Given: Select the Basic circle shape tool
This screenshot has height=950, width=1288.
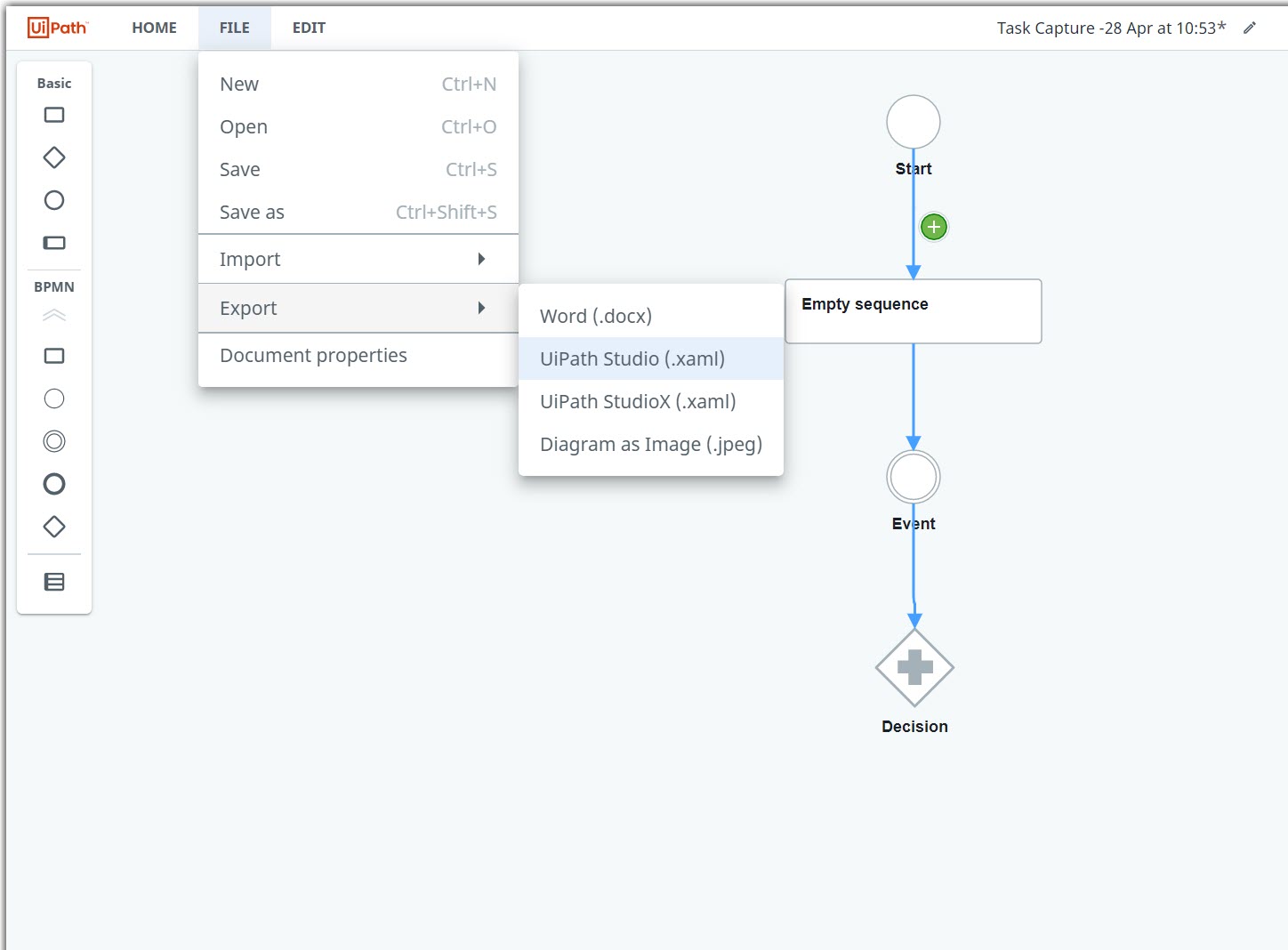Looking at the screenshot, I should [53, 200].
